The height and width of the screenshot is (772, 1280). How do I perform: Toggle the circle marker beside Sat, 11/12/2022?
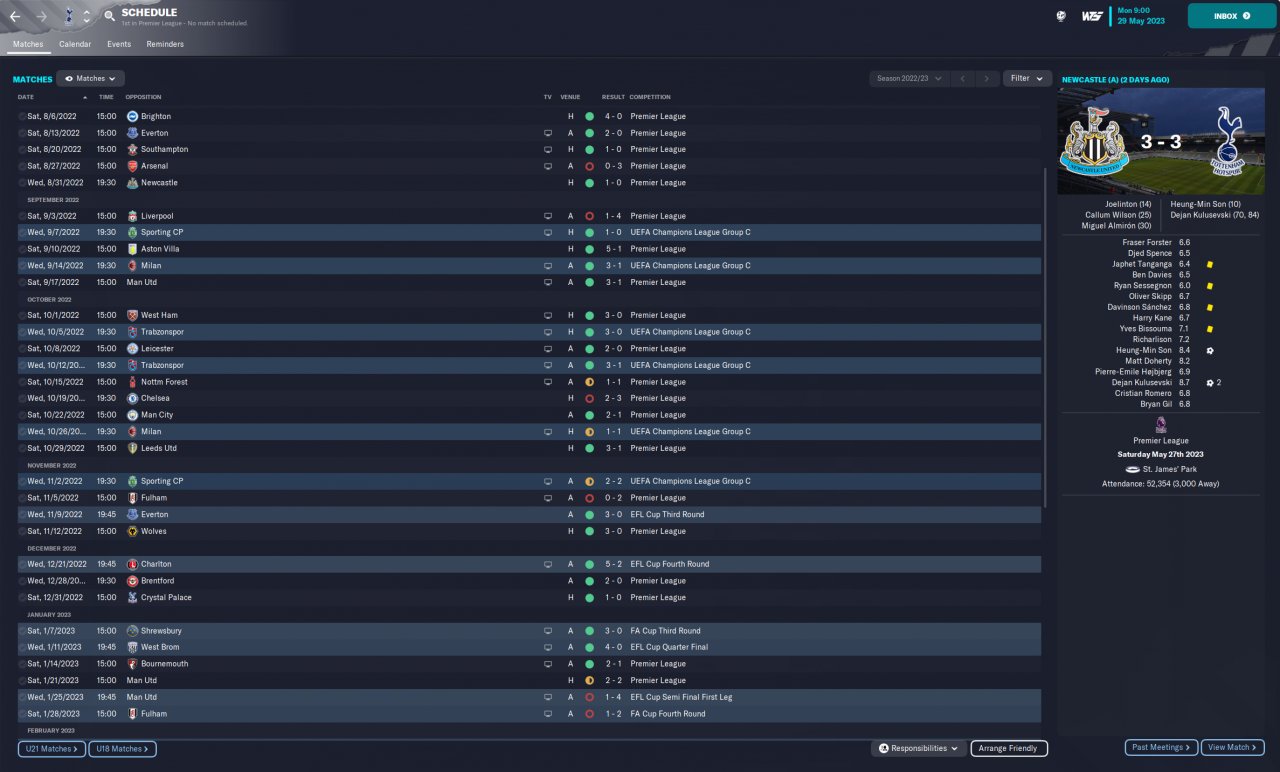pyautogui.click(x=22, y=531)
